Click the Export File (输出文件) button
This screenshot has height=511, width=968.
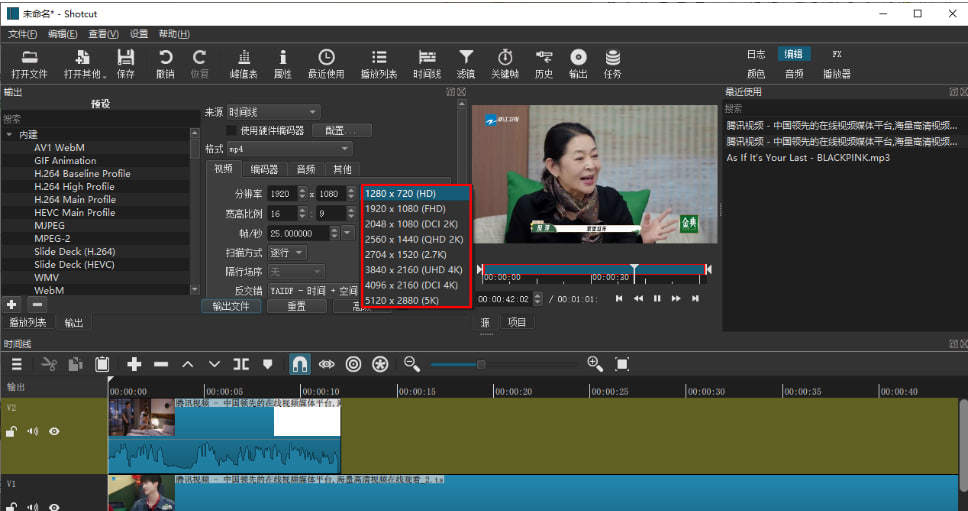tap(231, 306)
